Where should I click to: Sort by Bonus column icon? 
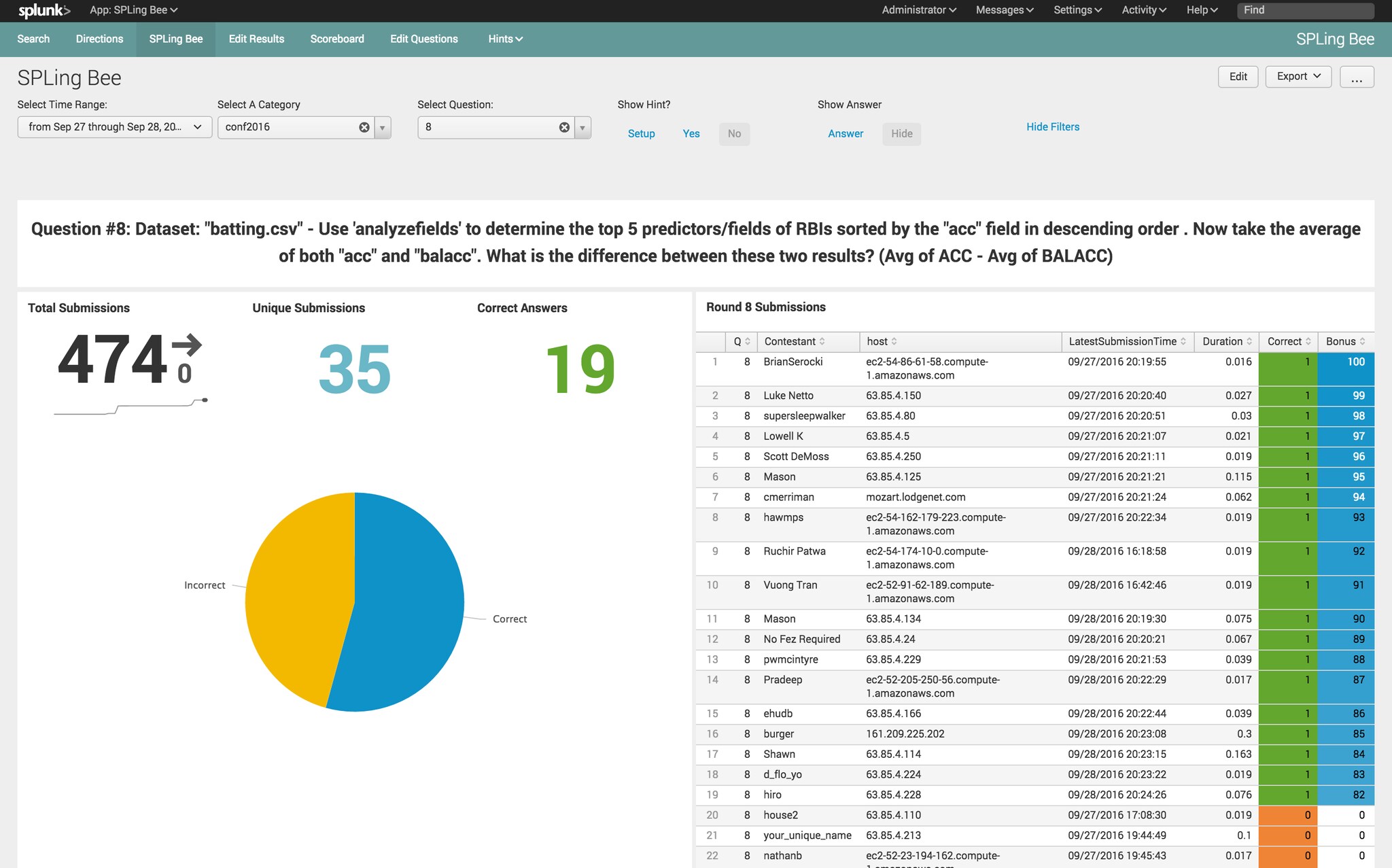1362,342
